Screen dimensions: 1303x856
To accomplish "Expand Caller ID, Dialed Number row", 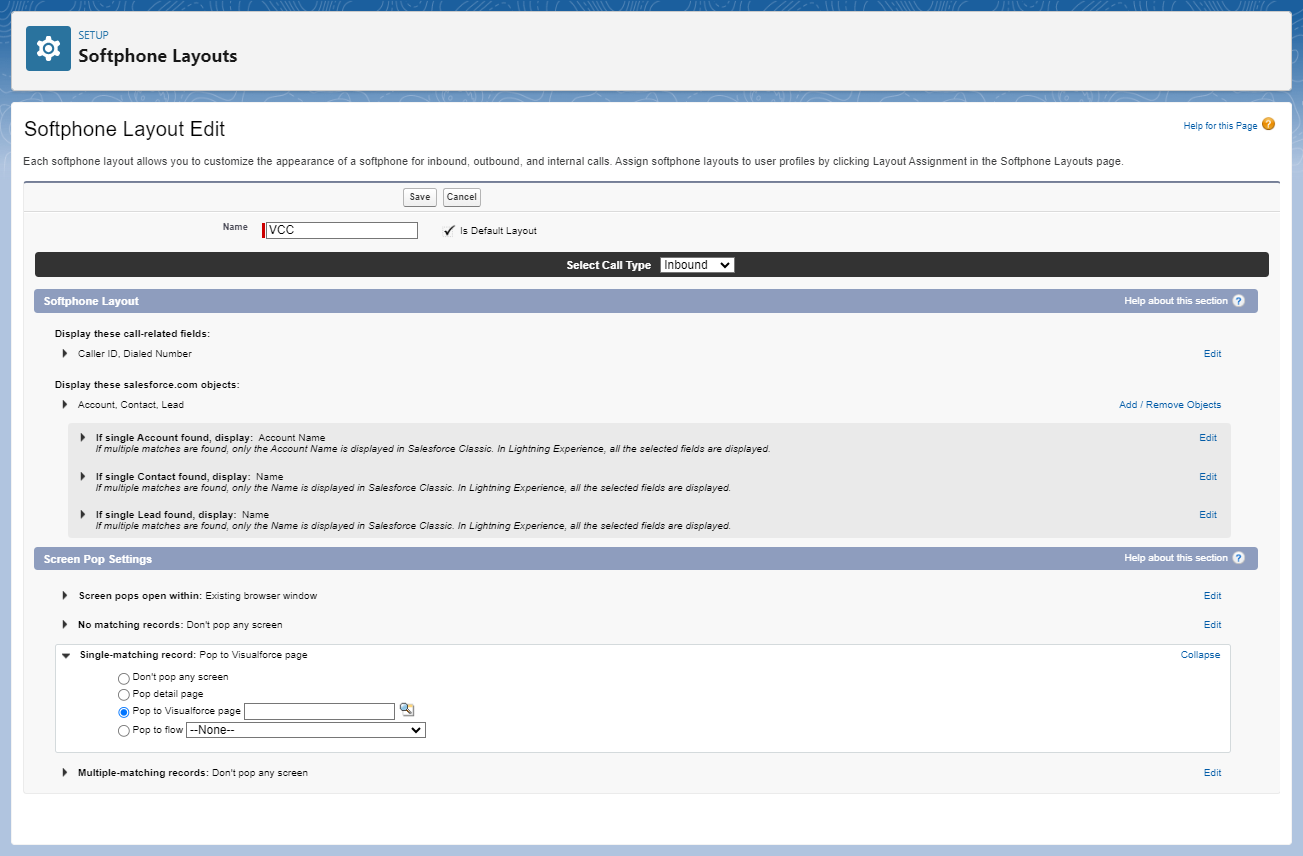I will click(65, 354).
